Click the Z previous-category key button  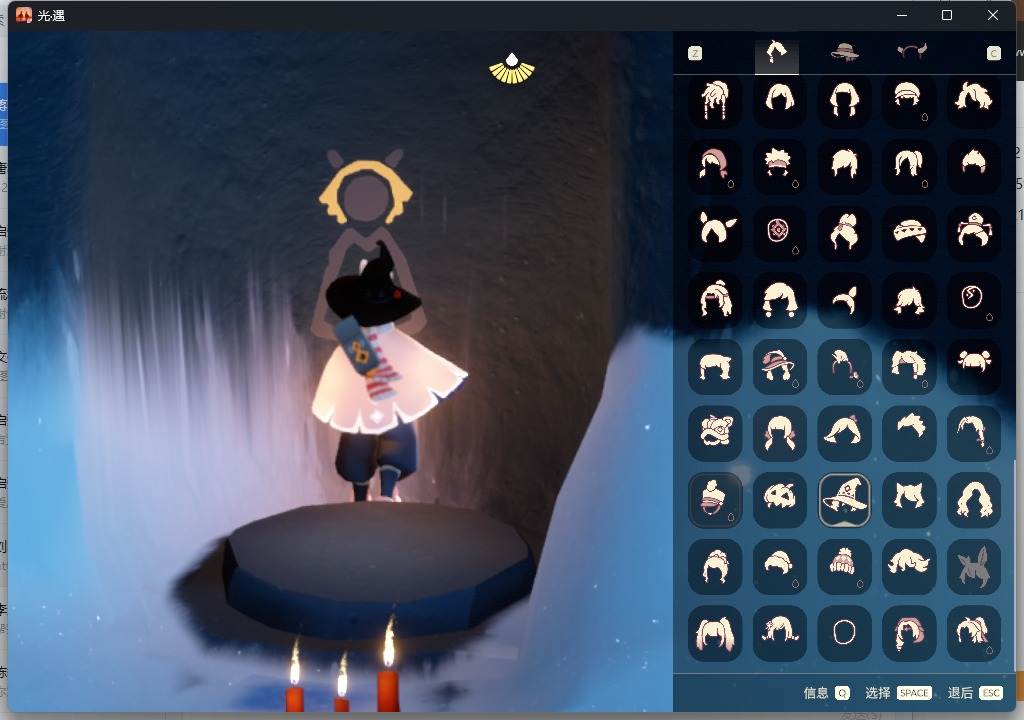tap(695, 54)
